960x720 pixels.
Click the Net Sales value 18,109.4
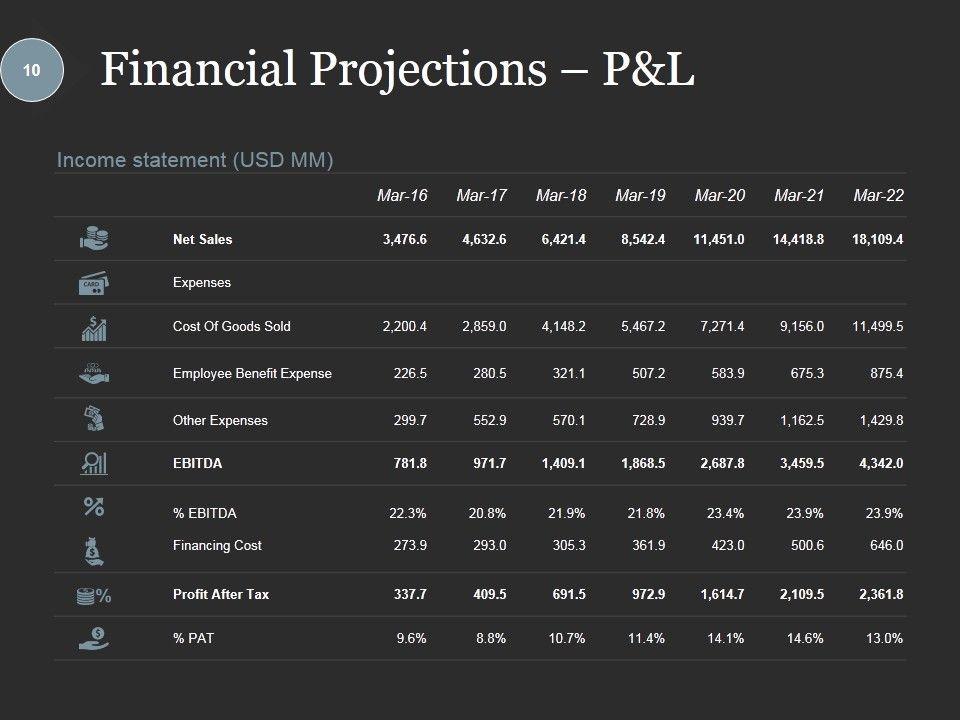[878, 239]
